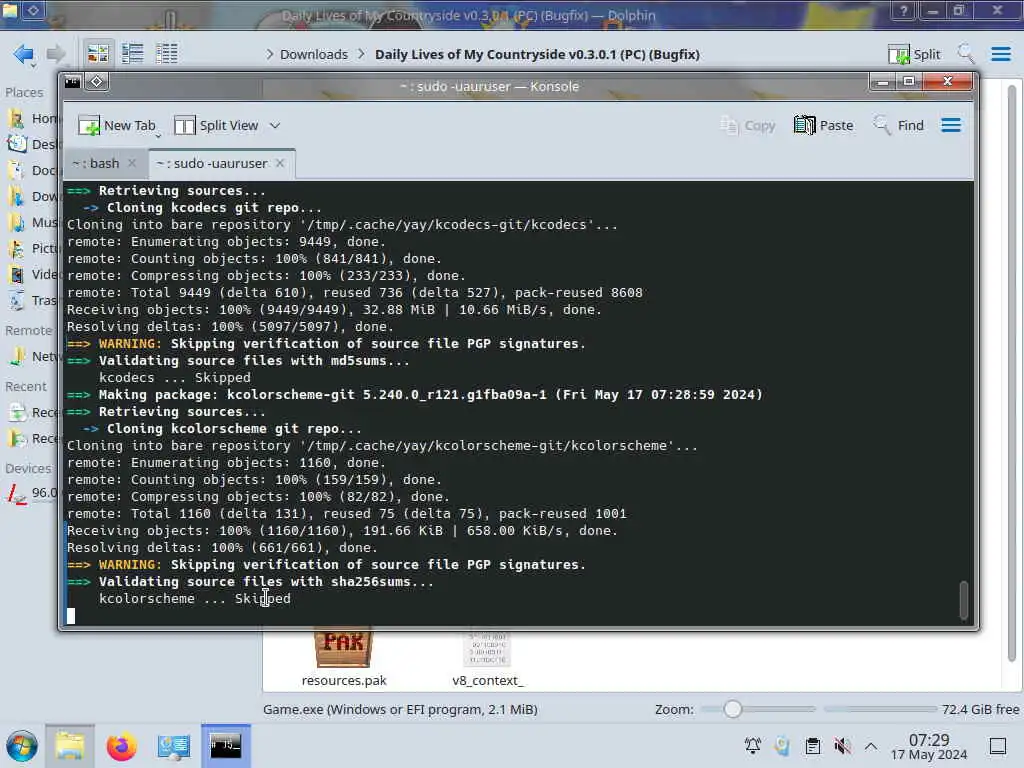Close the sudo -uauruser tab
Screen dimensions: 1024x768
(280, 163)
